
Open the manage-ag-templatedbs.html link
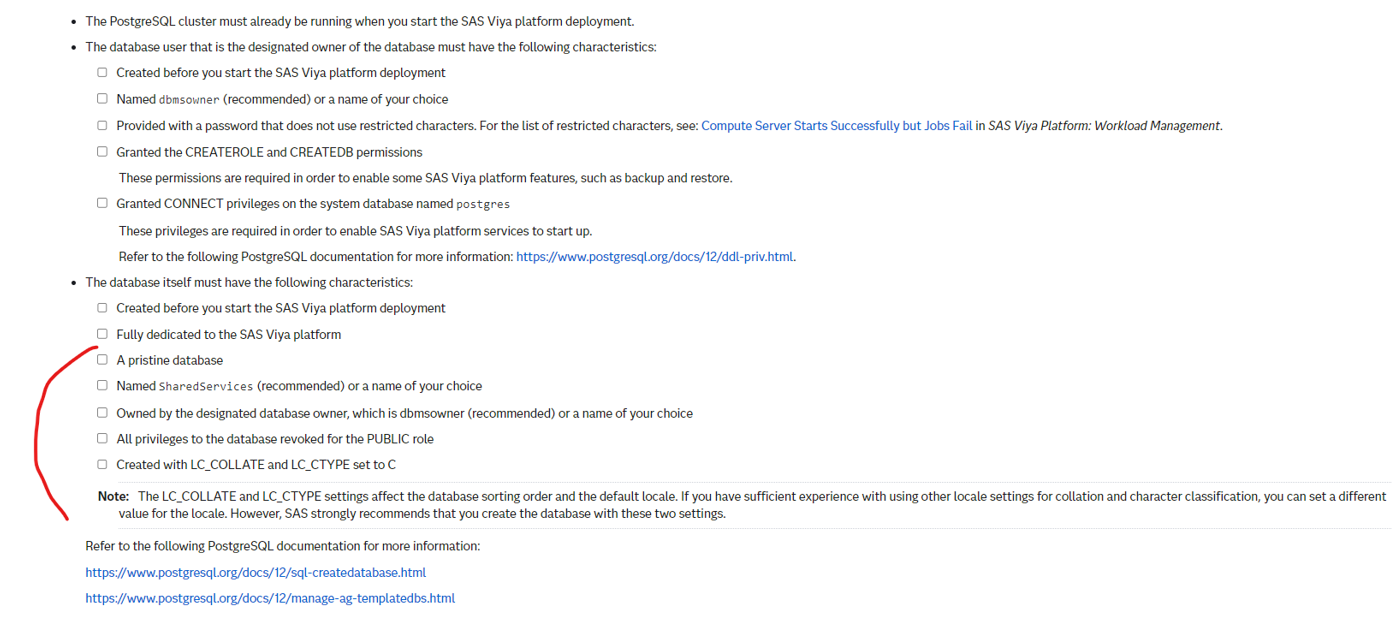[x=270, y=599]
